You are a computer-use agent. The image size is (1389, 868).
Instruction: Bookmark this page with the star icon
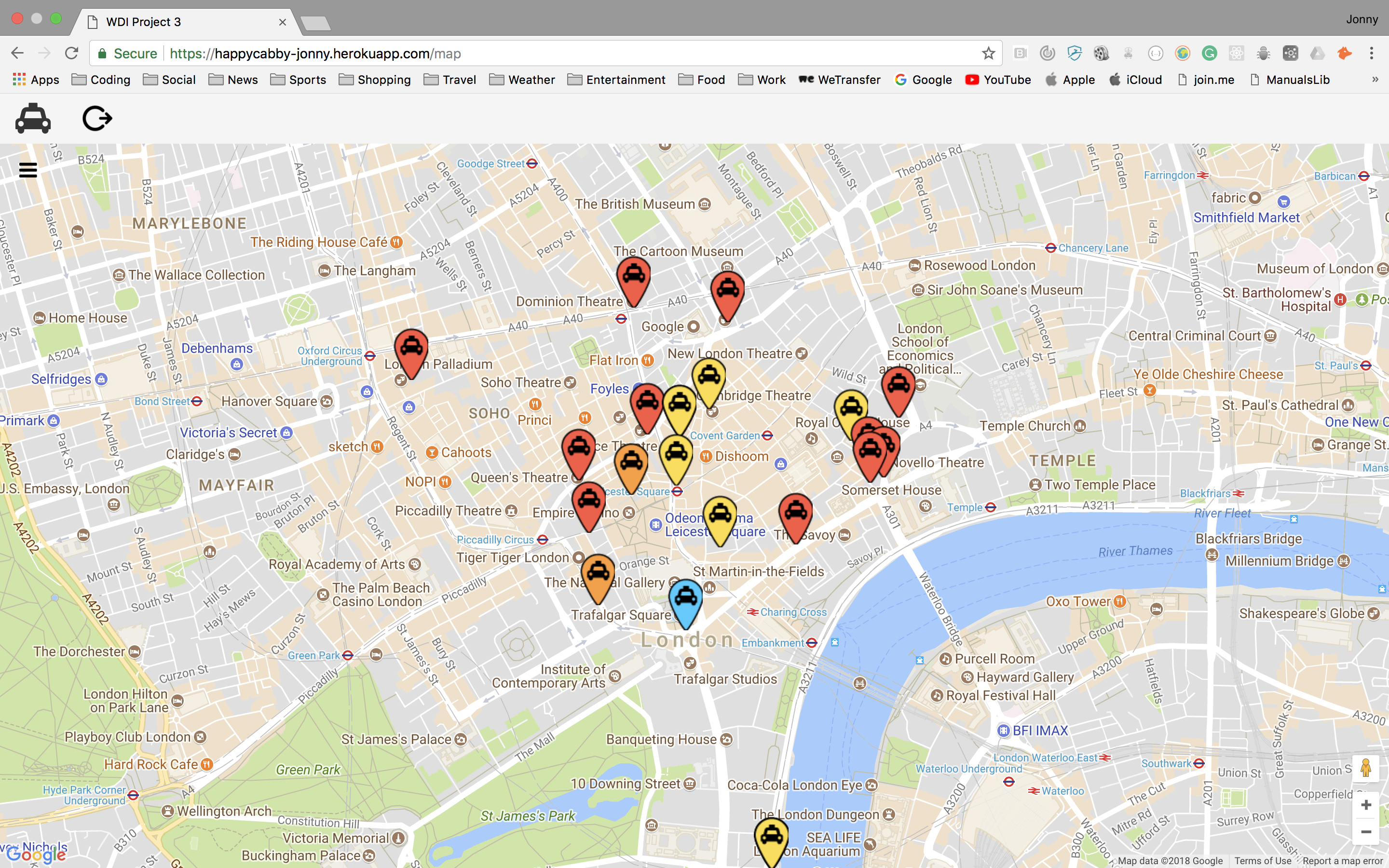pos(988,54)
